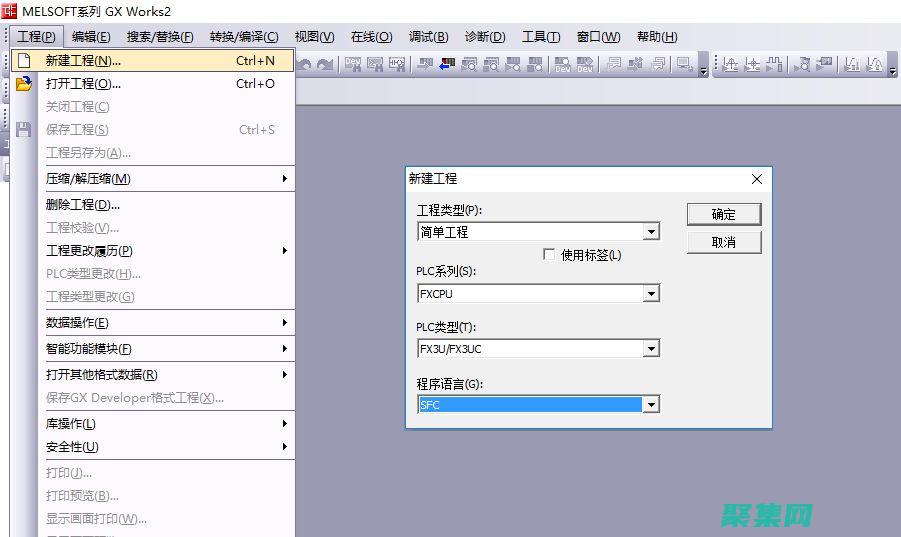Open the 调试(B) menu
The image size is (901, 537).
coord(429,37)
